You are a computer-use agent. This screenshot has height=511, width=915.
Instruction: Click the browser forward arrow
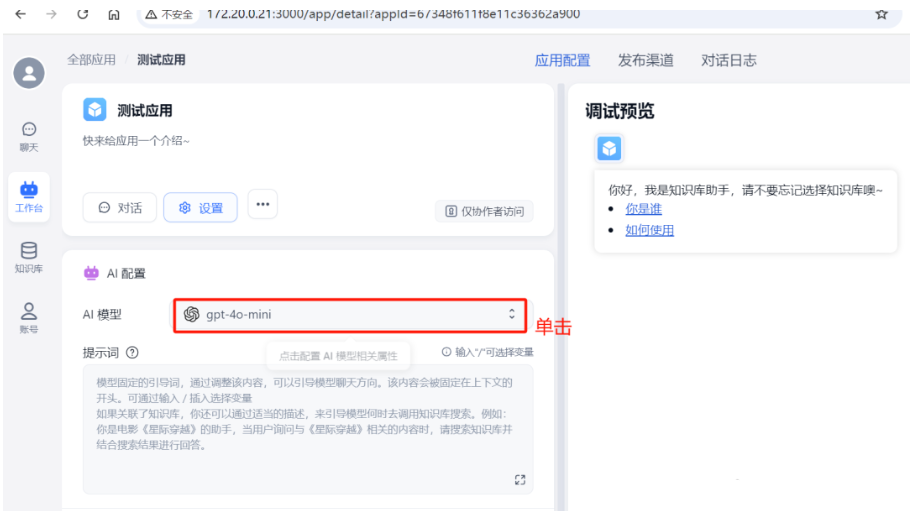(x=51, y=14)
